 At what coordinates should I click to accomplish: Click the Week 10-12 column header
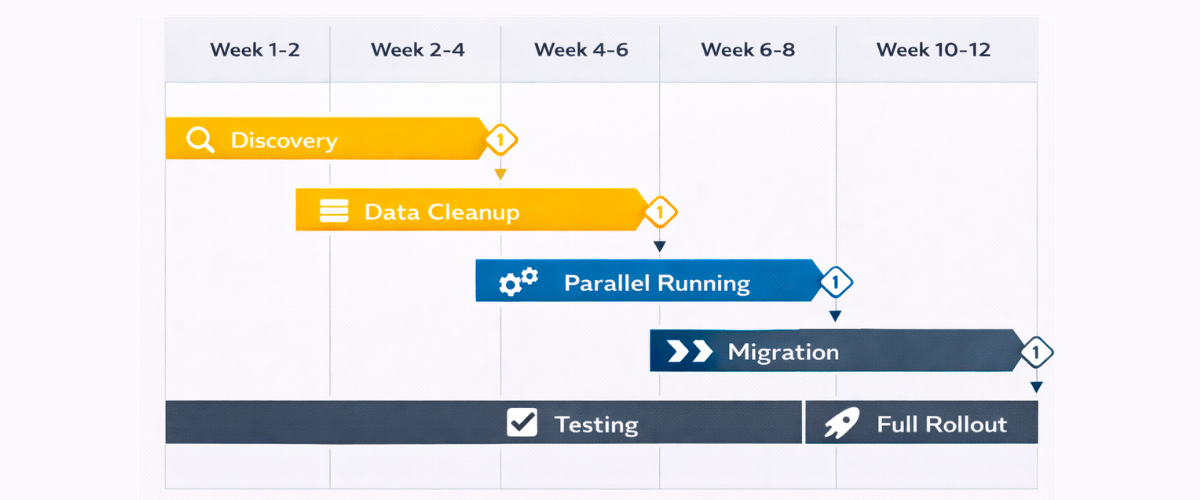pos(933,50)
